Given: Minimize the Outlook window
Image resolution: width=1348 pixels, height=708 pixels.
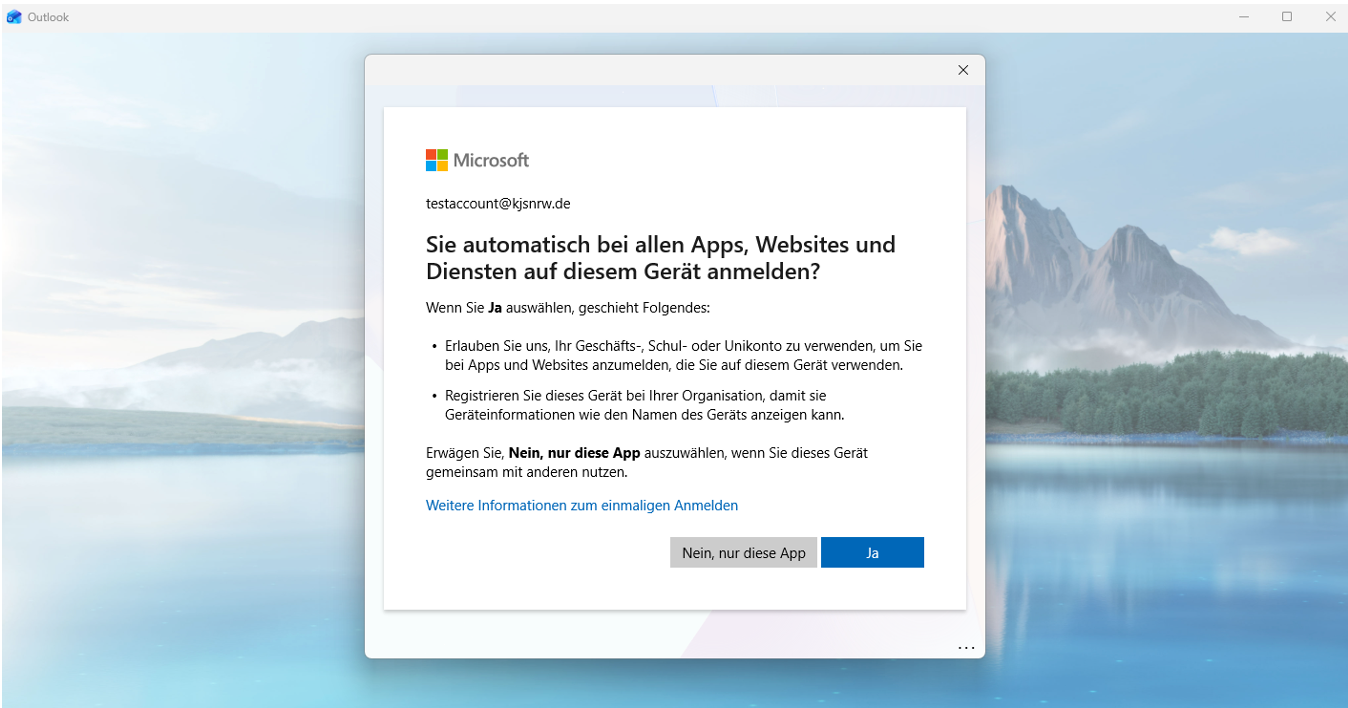Looking at the screenshot, I should (x=1245, y=16).
